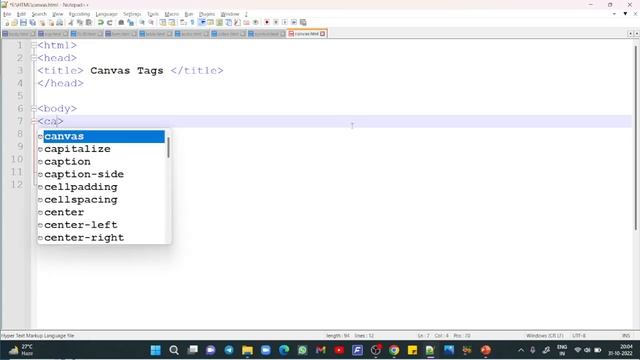The height and width of the screenshot is (360, 640).
Task: Create a new file with the New toolbar icon
Action: click(x=7, y=22)
